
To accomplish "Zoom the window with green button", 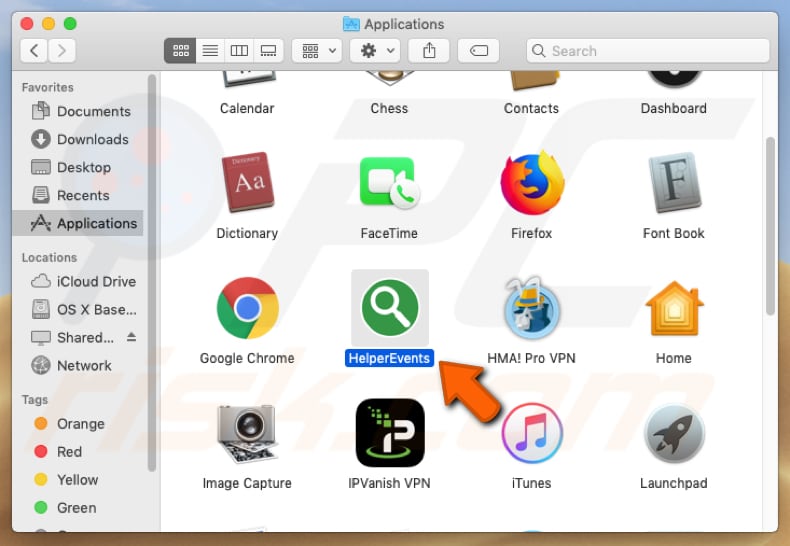I will [x=70, y=24].
